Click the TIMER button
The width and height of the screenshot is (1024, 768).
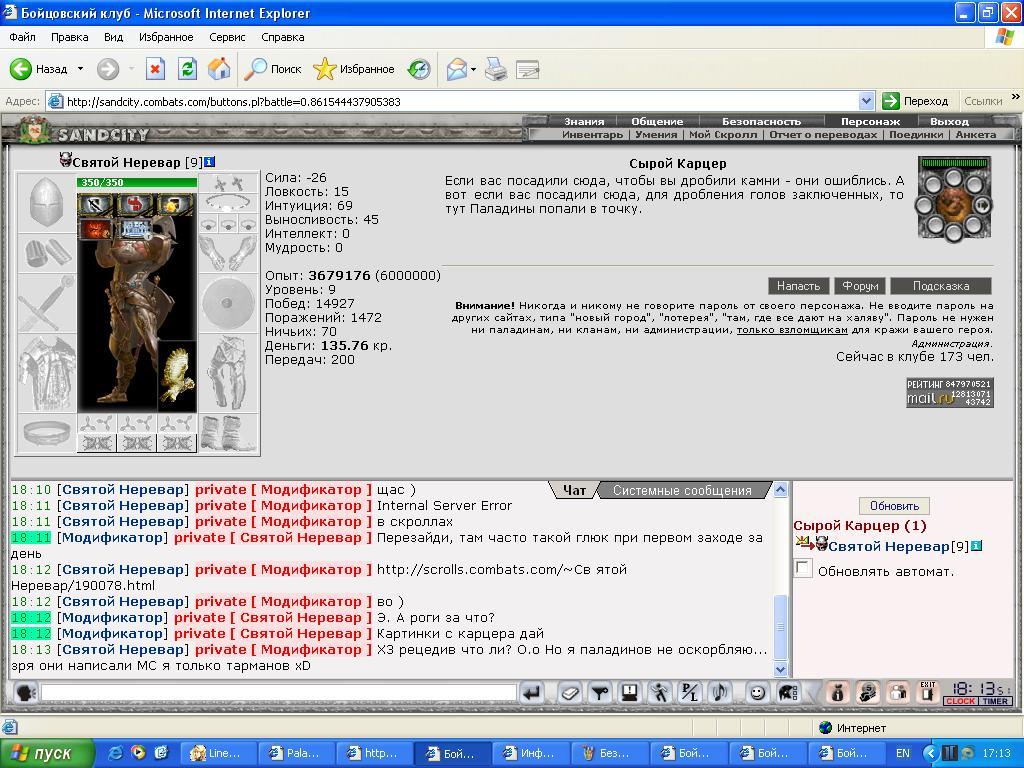pos(995,701)
